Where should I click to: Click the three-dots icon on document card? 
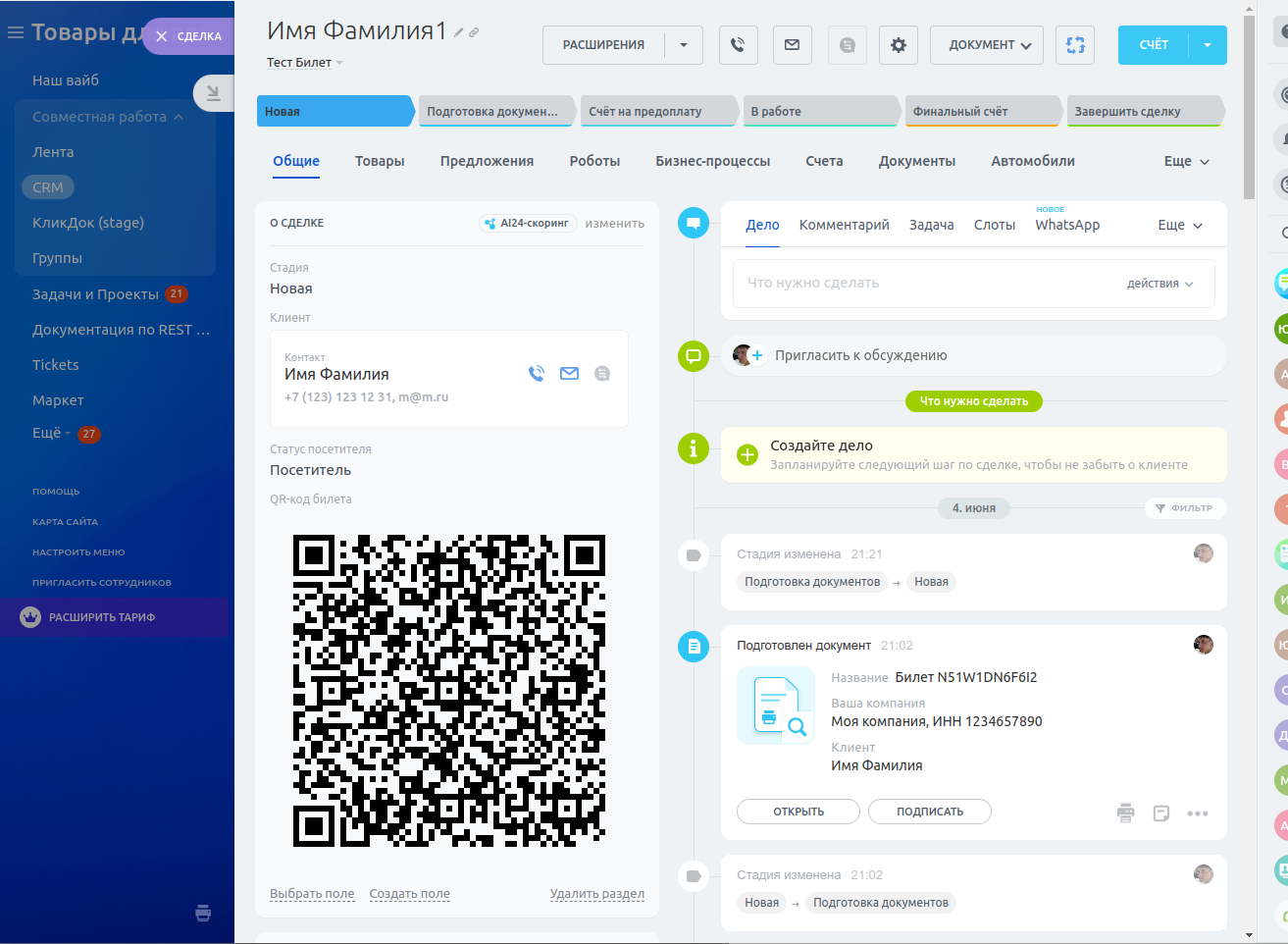click(x=1197, y=813)
